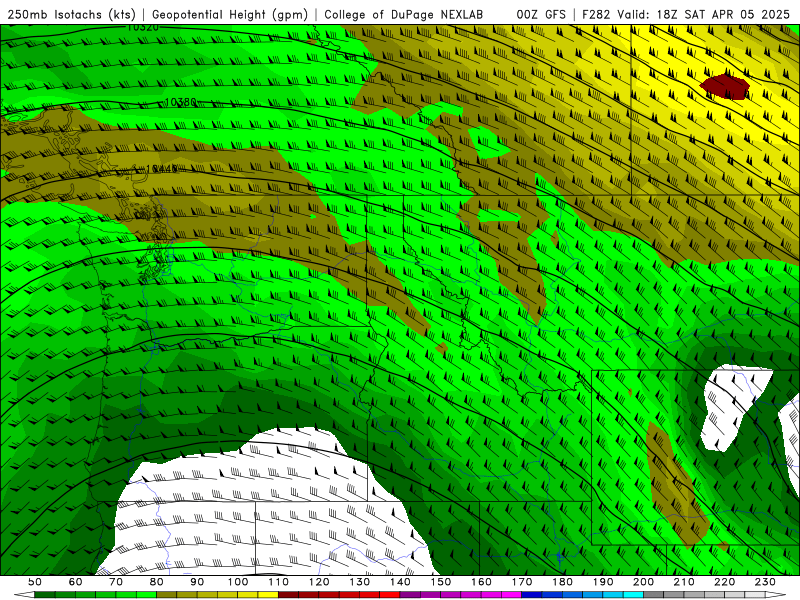Click the darkest green swatch at 50 kts

tap(44, 595)
